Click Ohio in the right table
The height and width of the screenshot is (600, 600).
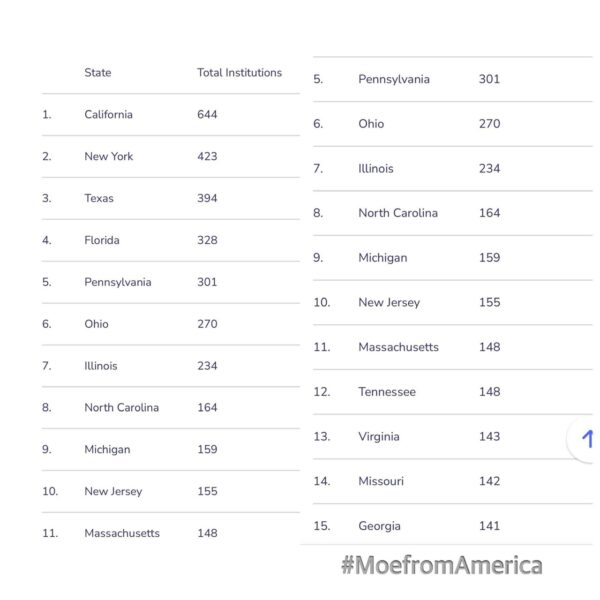click(371, 124)
